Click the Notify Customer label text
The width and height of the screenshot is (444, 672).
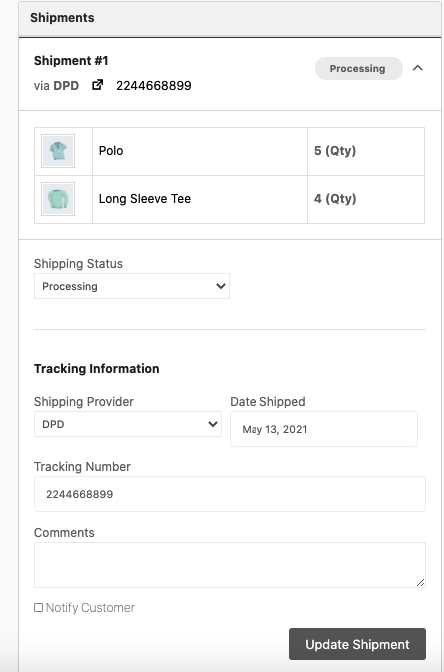click(x=90, y=608)
